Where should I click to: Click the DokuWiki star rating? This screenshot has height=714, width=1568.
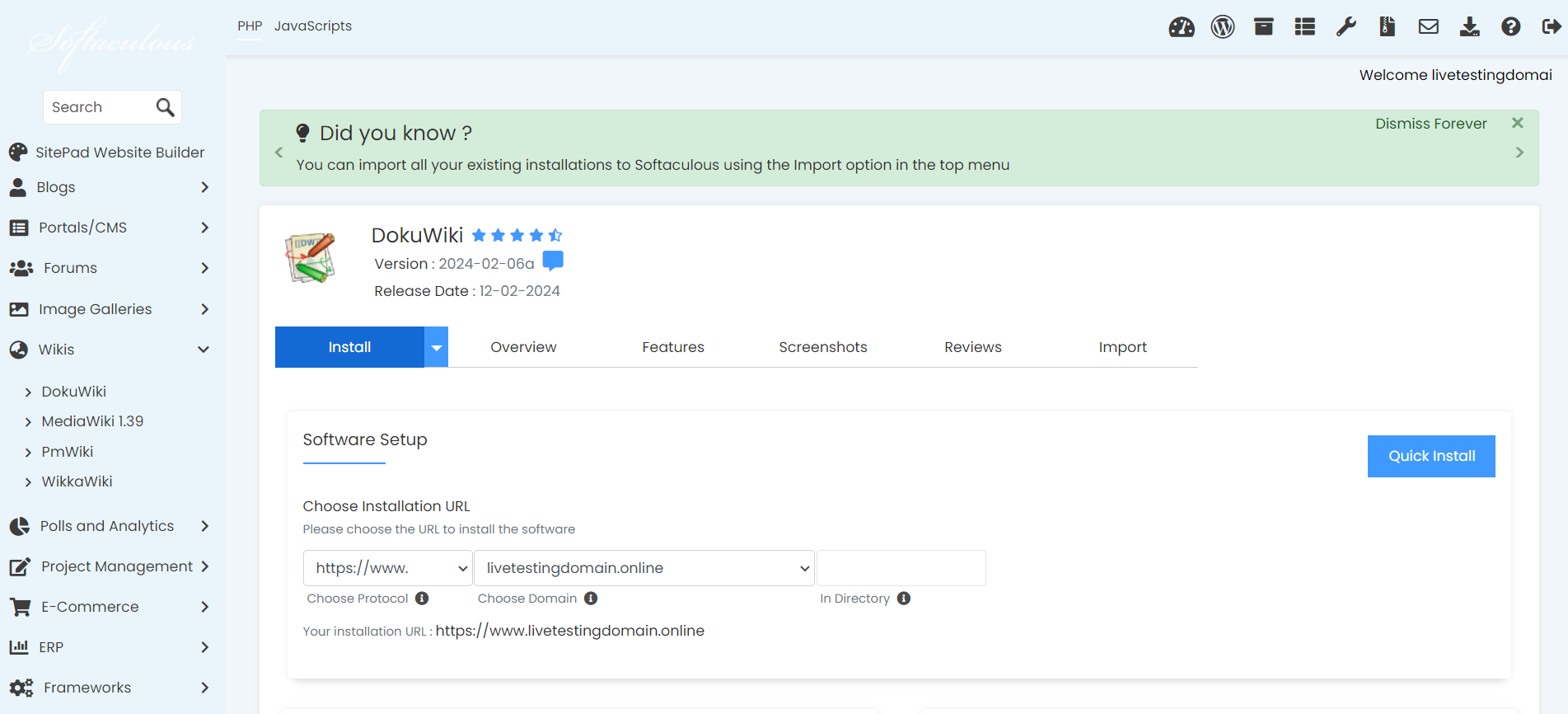tap(517, 236)
